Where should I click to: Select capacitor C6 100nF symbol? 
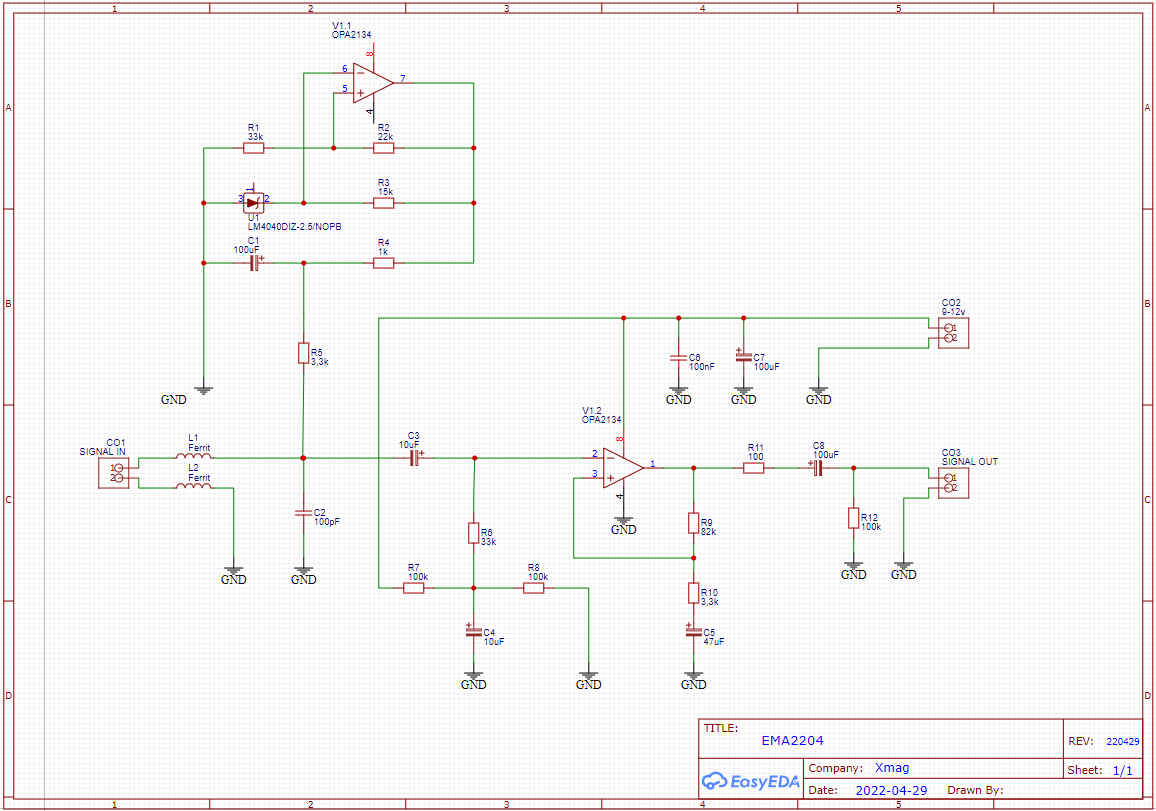click(678, 358)
